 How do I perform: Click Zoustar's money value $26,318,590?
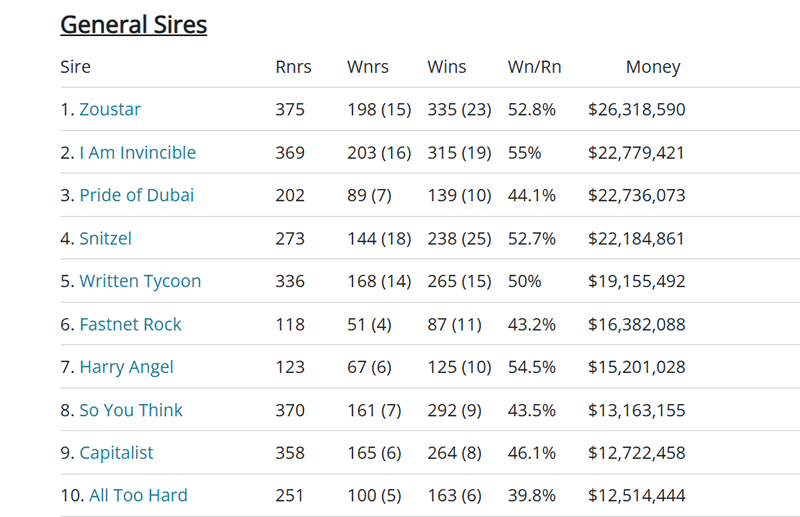tap(636, 110)
